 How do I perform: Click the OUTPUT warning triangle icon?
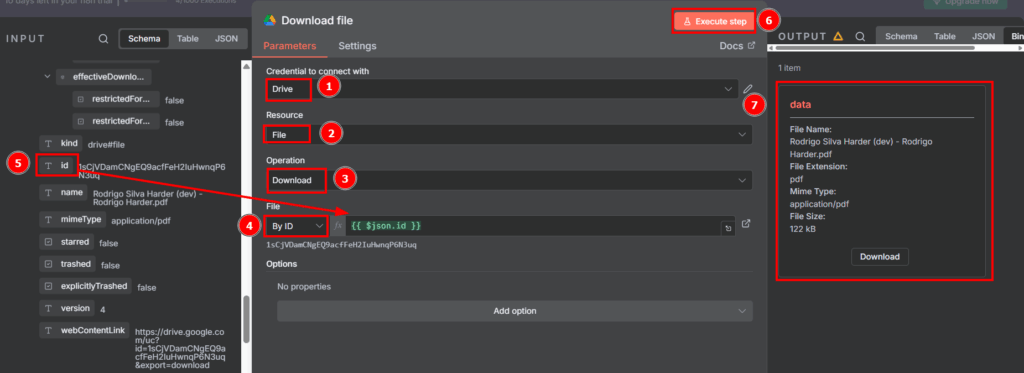point(839,37)
